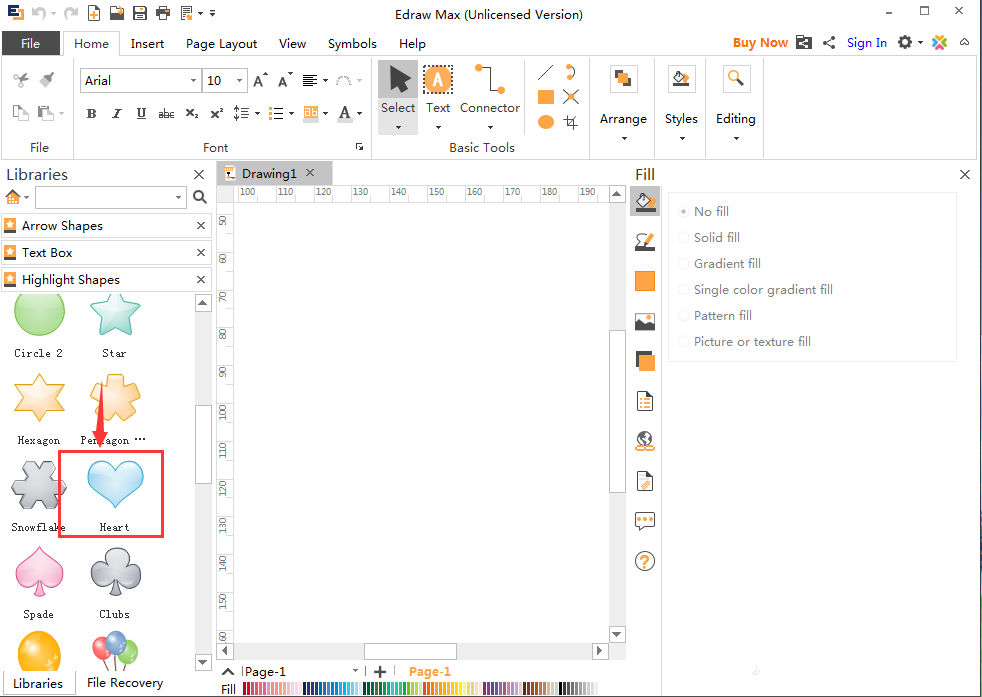Select the Line drawing tool
The width and height of the screenshot is (982, 697).
(545, 72)
